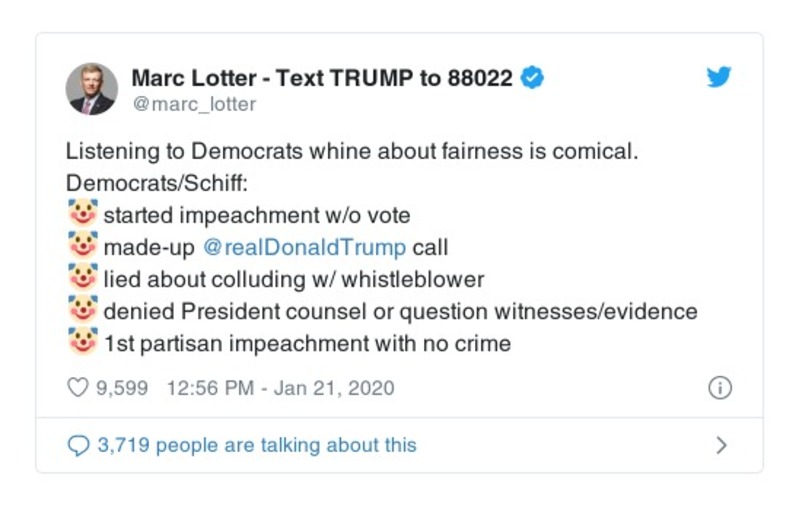The width and height of the screenshot is (799, 513).
Task: Open the tweet info circle icon
Action: (x=719, y=388)
